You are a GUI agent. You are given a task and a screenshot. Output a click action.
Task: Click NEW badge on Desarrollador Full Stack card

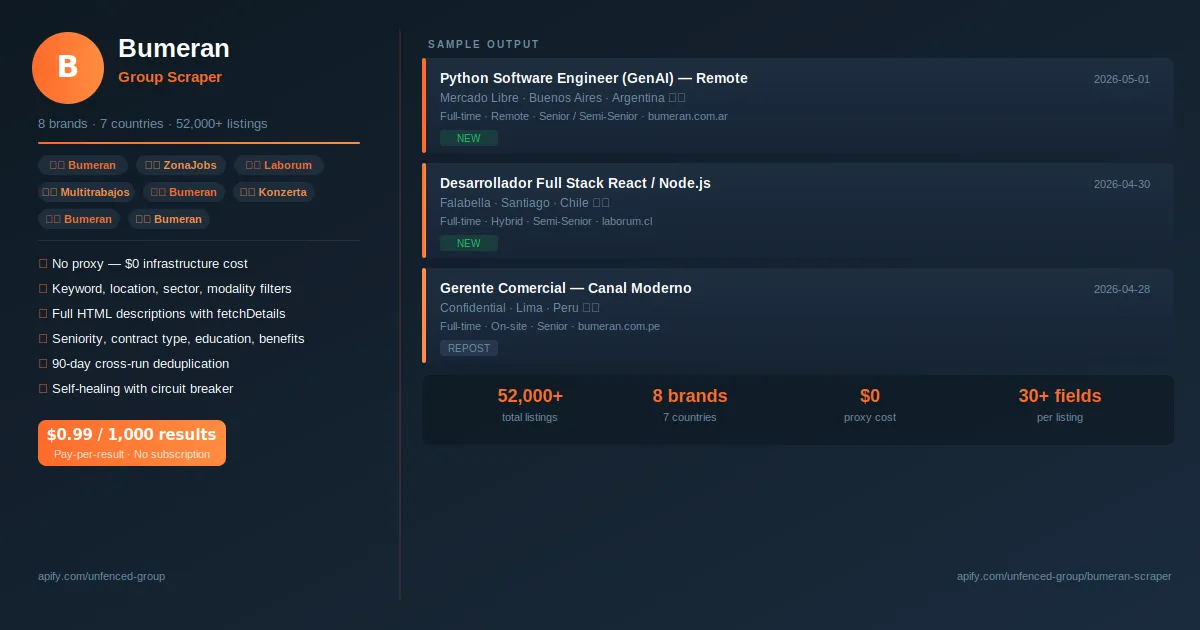point(469,243)
